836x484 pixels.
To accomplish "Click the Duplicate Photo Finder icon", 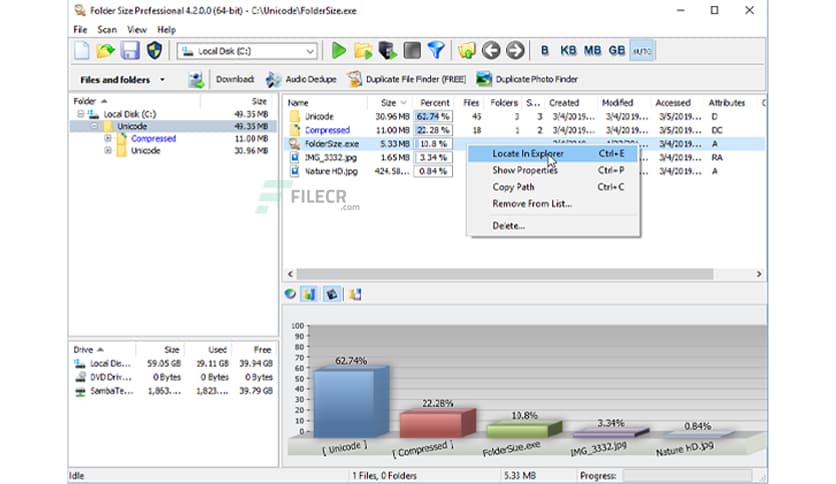I will point(484,79).
